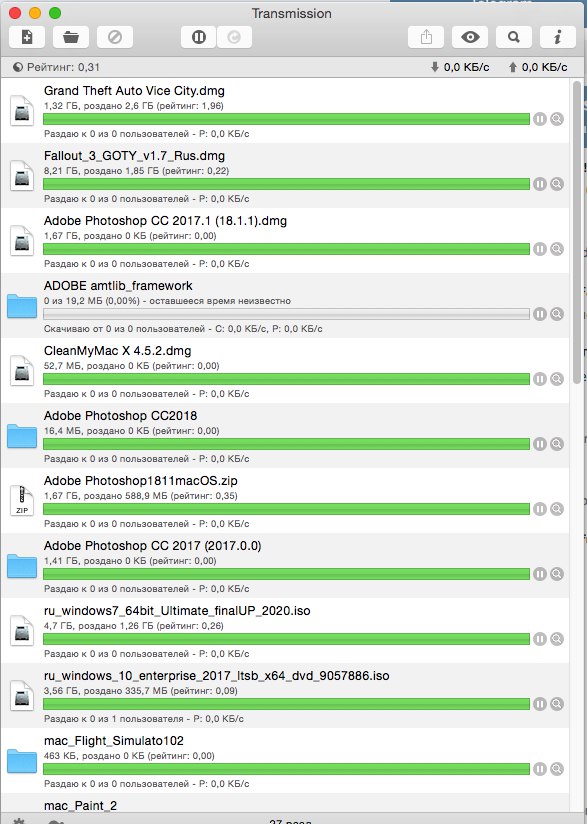This screenshot has width=587, height=824.
Task: Pause Adobe Photoshop CC 2017.1 (18.1.1).dmg torrent
Action: click(x=540, y=249)
